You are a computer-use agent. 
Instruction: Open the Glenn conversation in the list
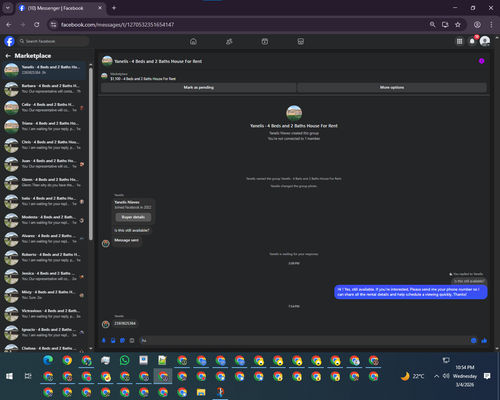(x=44, y=182)
